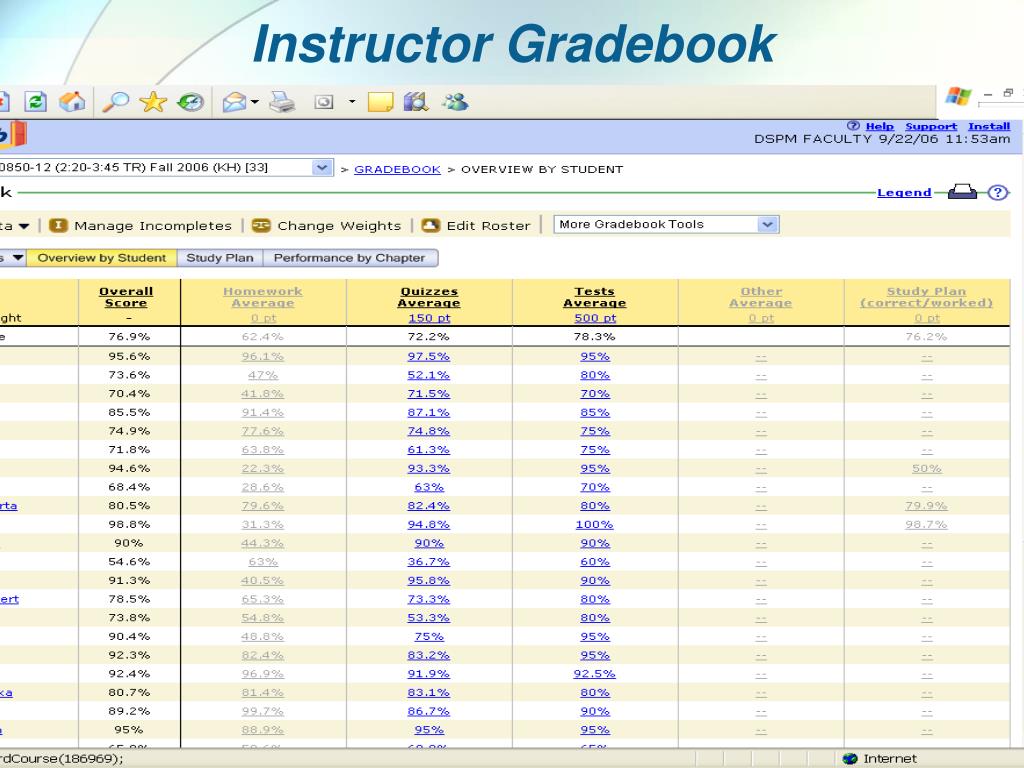Open the 92.5% tests average link

pos(594,674)
